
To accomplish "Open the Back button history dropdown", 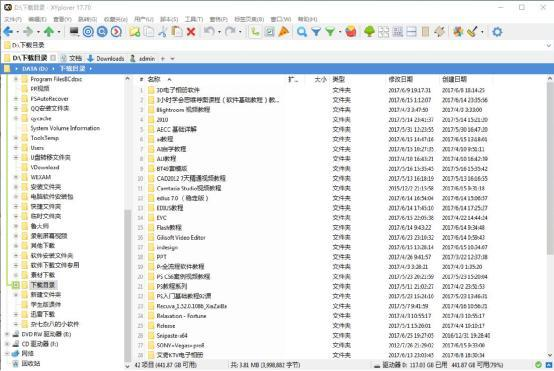I will pos(17,32).
